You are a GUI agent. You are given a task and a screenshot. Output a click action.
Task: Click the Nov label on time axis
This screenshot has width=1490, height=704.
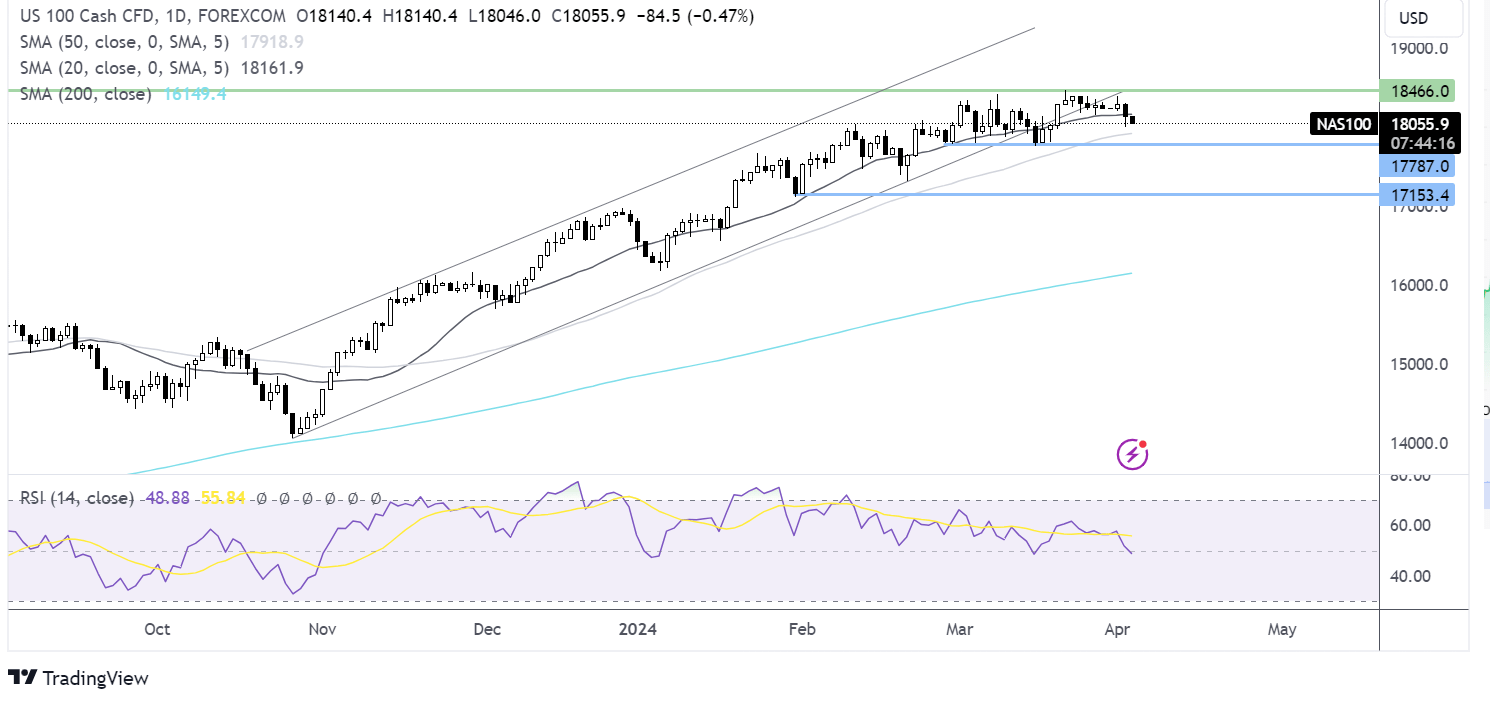click(322, 629)
